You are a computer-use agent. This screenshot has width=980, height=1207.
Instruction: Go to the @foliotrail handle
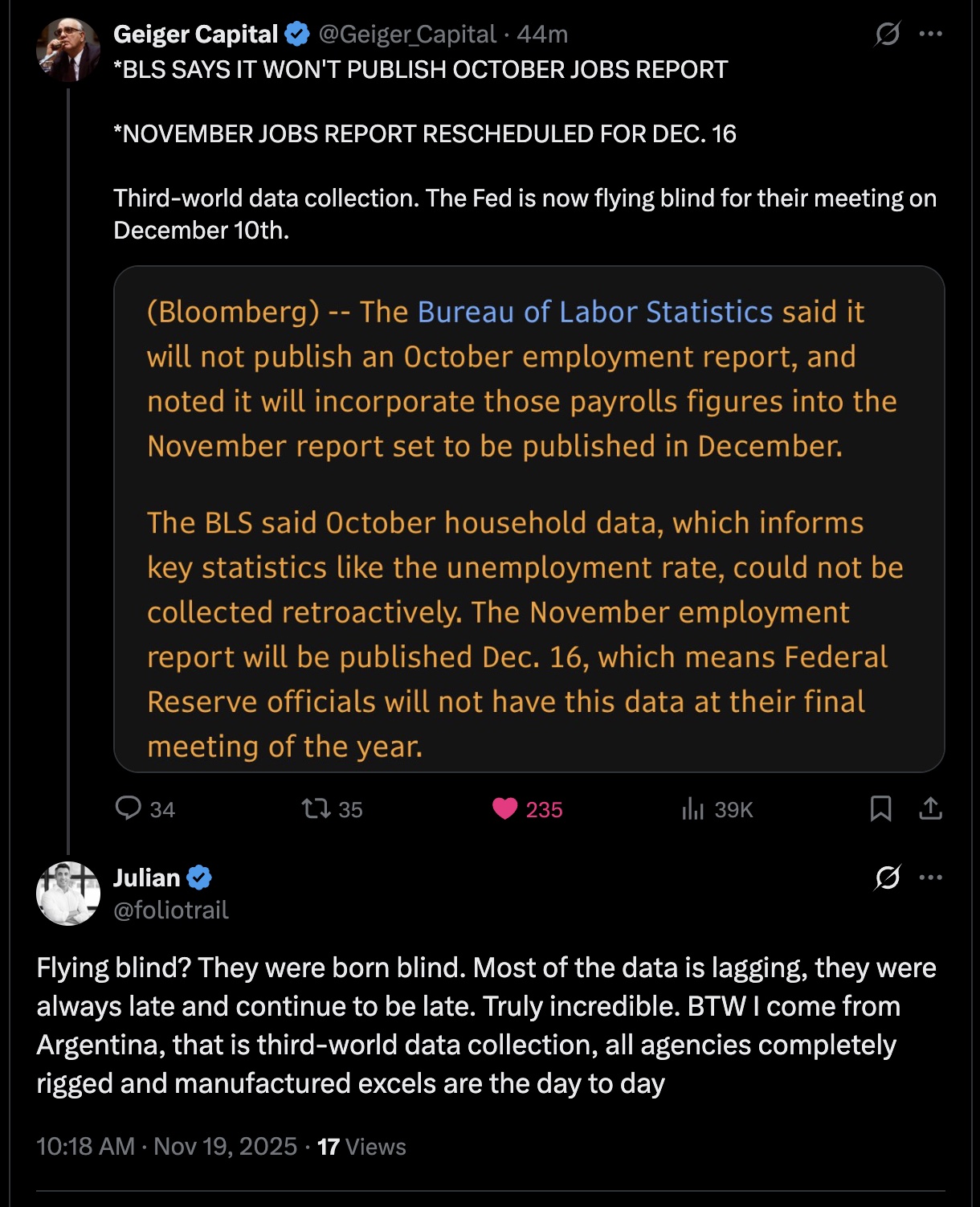click(x=171, y=910)
